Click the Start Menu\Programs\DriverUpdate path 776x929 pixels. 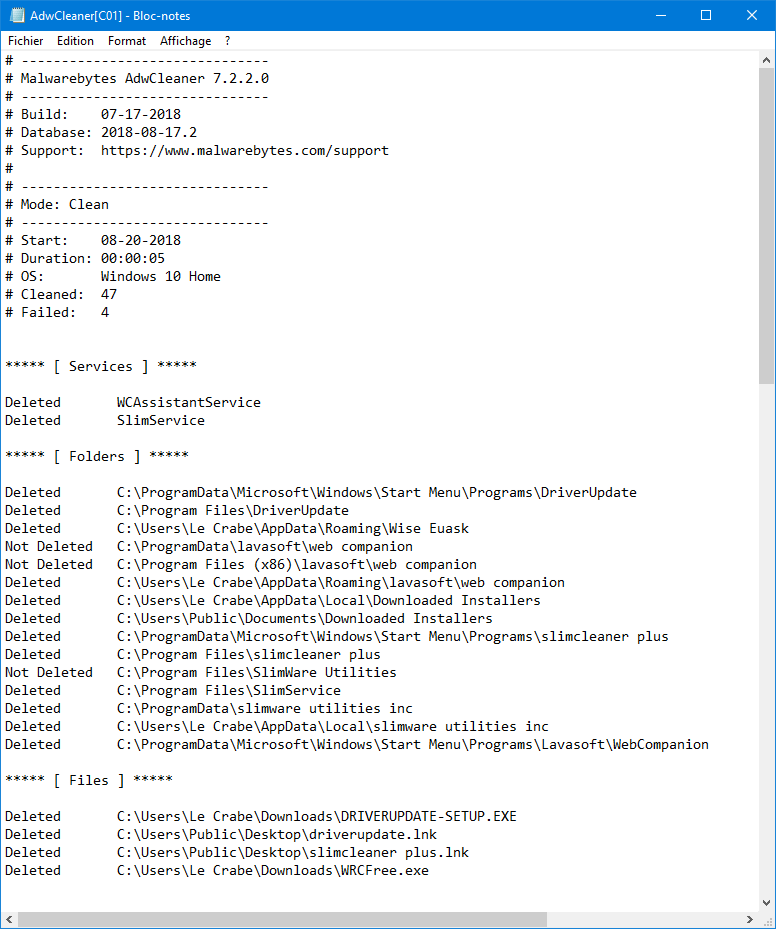377,492
